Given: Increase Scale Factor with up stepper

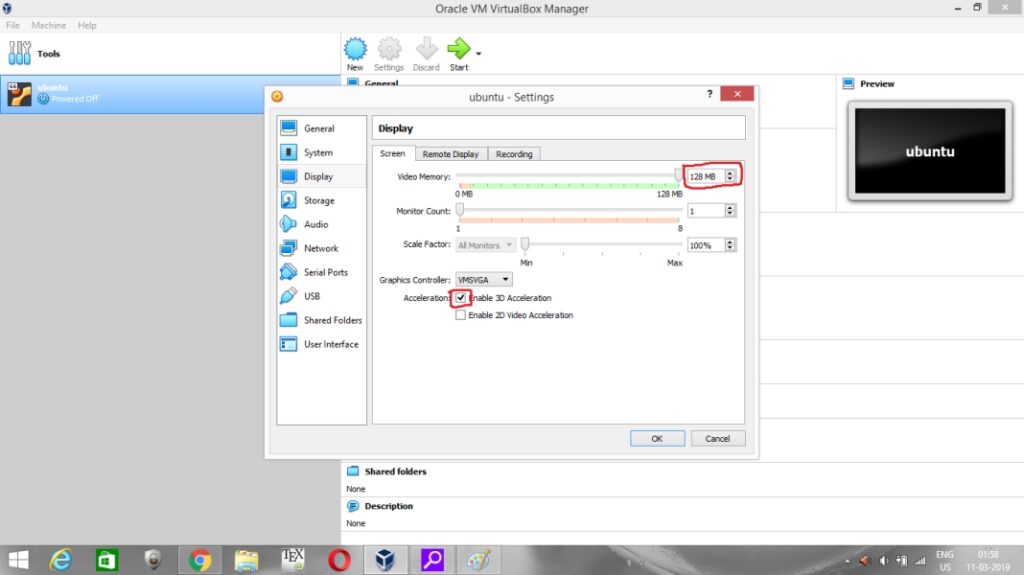Looking at the screenshot, I should [730, 242].
